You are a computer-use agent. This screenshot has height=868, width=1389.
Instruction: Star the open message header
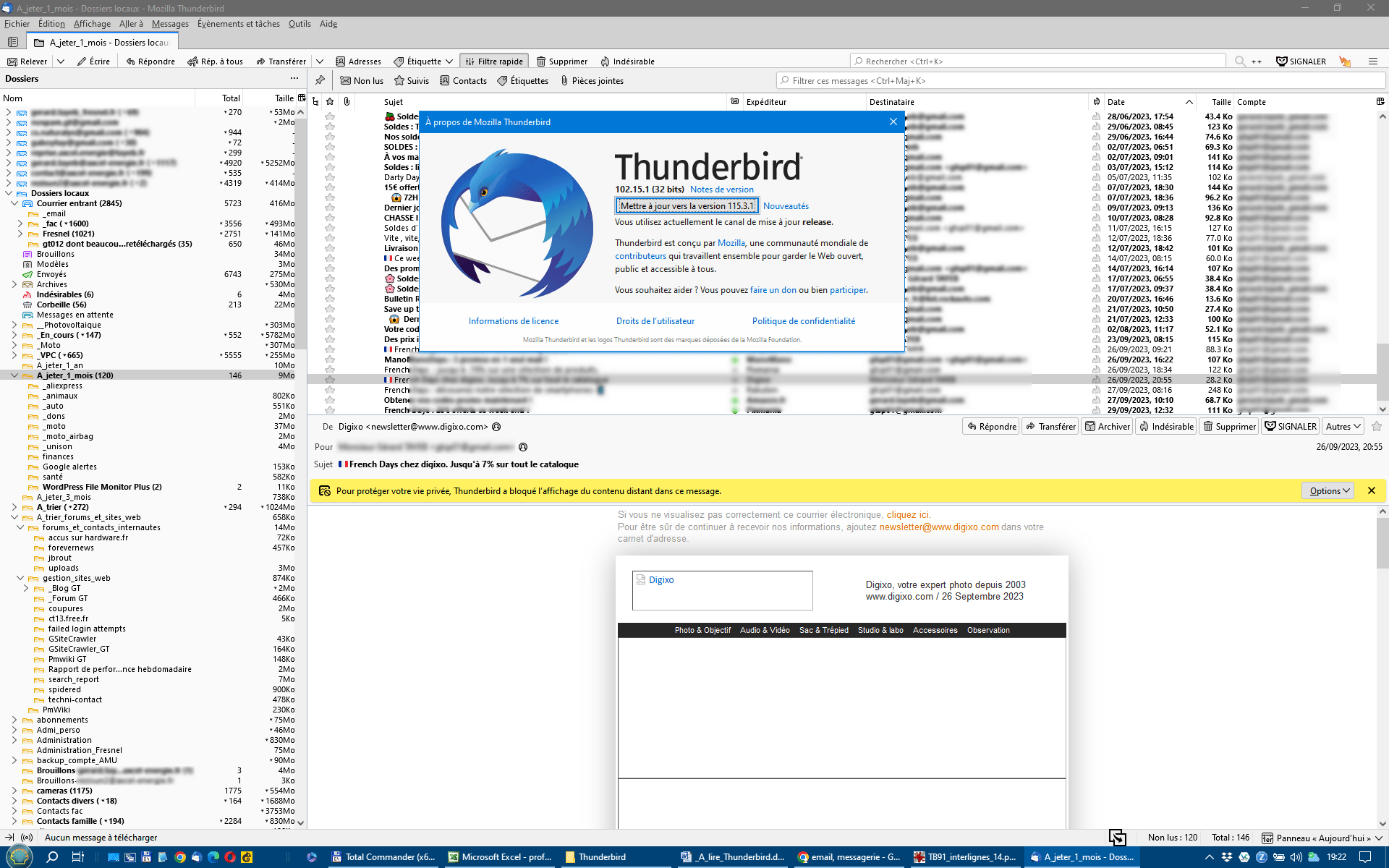click(1377, 427)
